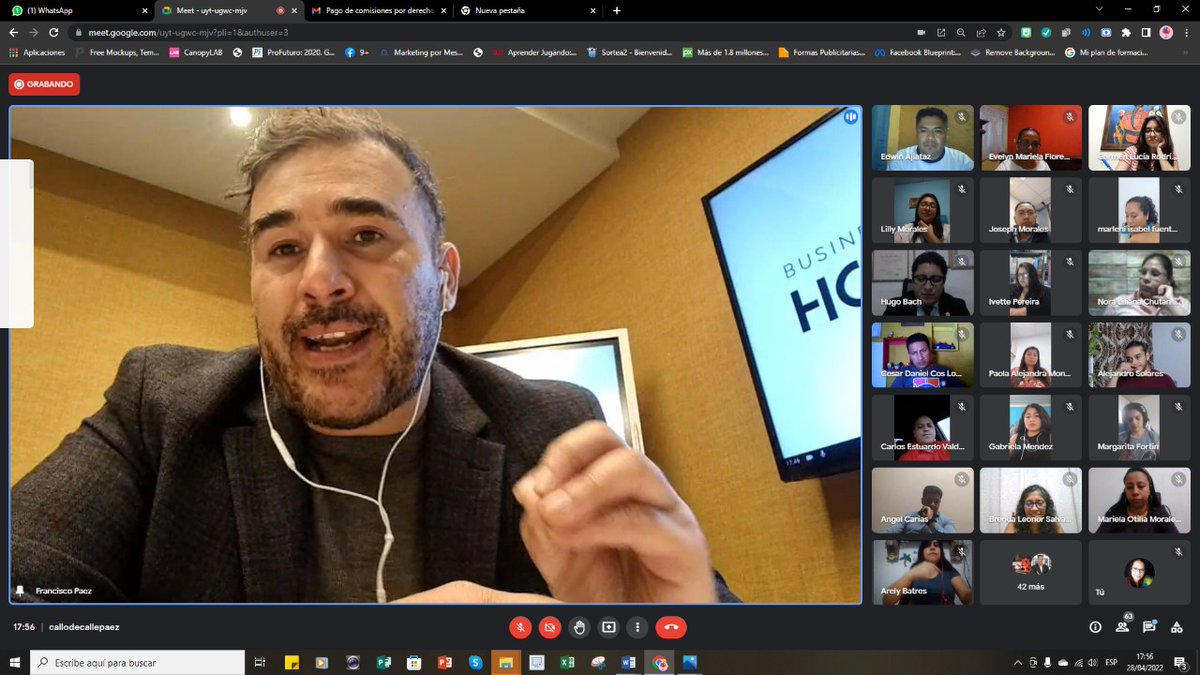Select Lilly Morales participant tile

coord(923,211)
